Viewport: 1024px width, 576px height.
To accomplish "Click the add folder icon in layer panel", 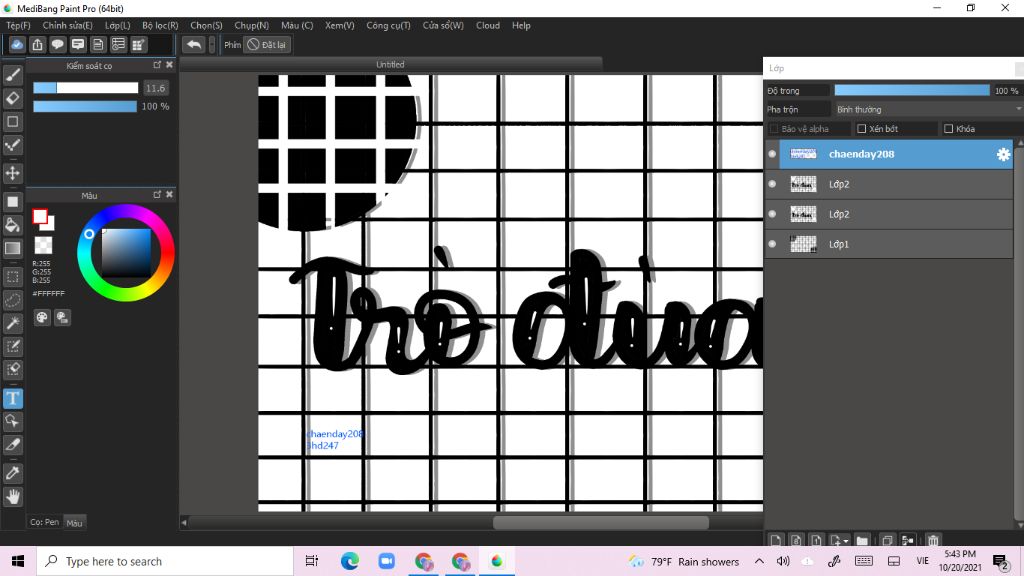I will 862,540.
